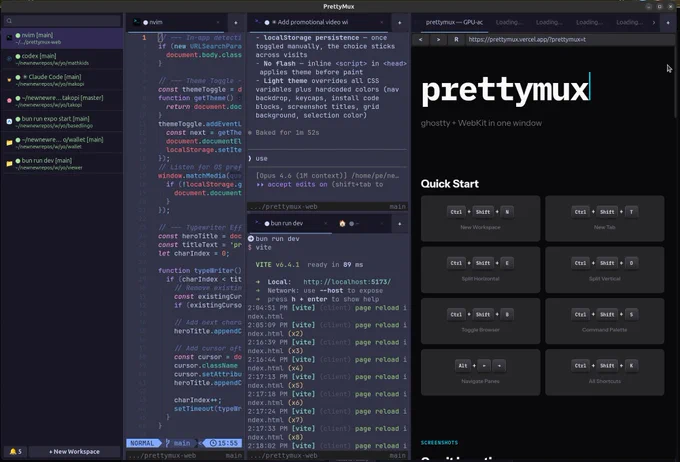This screenshot has height=462, width=680.
Task: Open the Claude Code [main] workspace
Action: 62,80
